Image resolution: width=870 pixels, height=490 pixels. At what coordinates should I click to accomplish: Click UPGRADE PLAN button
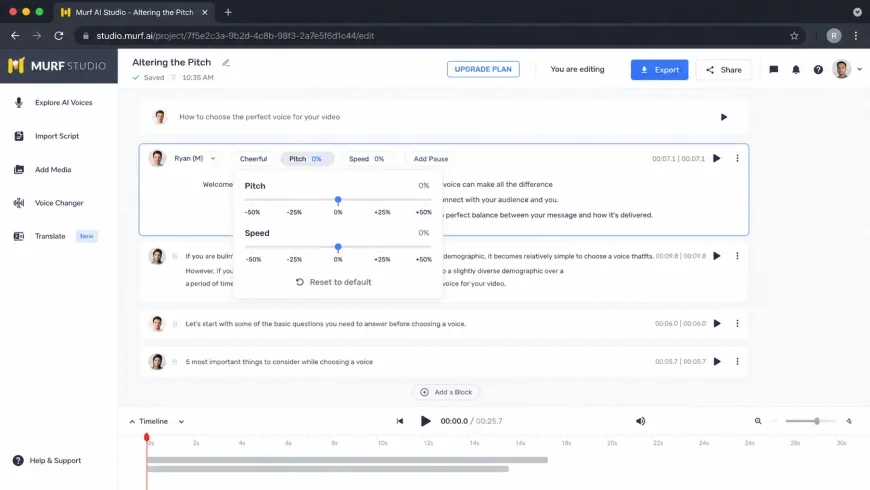[x=483, y=69]
